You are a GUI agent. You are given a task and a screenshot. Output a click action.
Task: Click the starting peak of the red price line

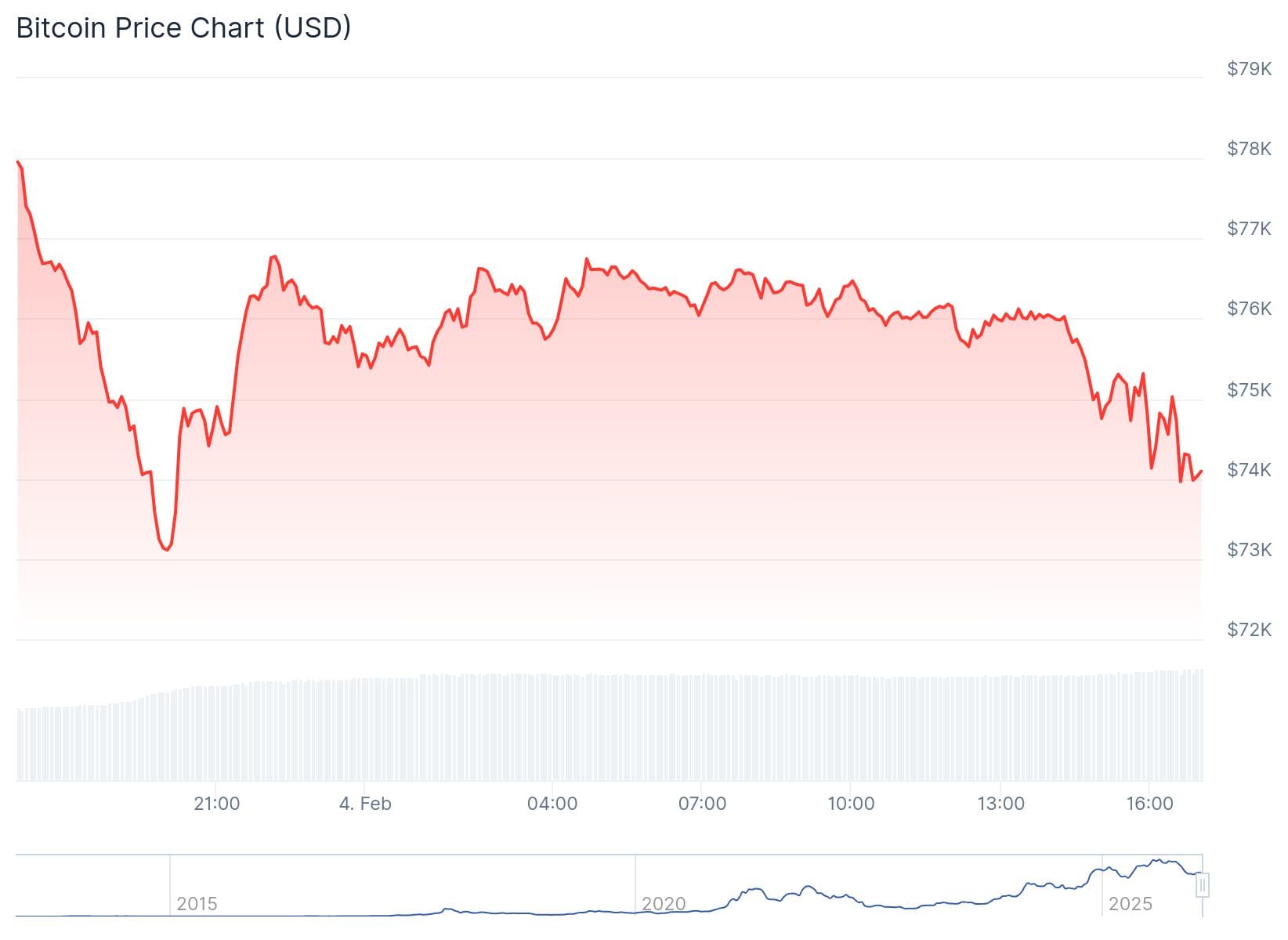[17, 161]
